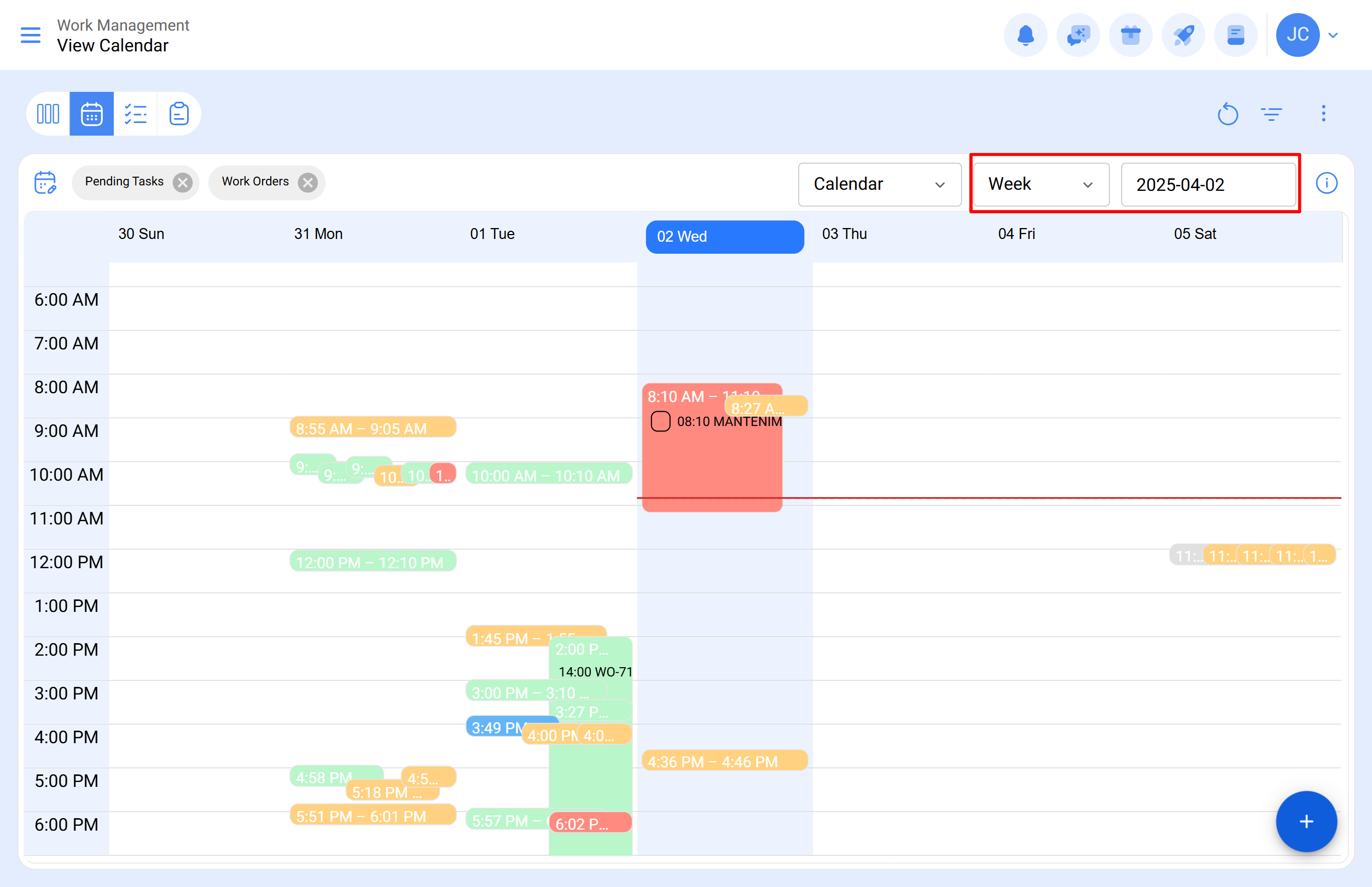Click the 2025-04-02 date field

(x=1208, y=184)
